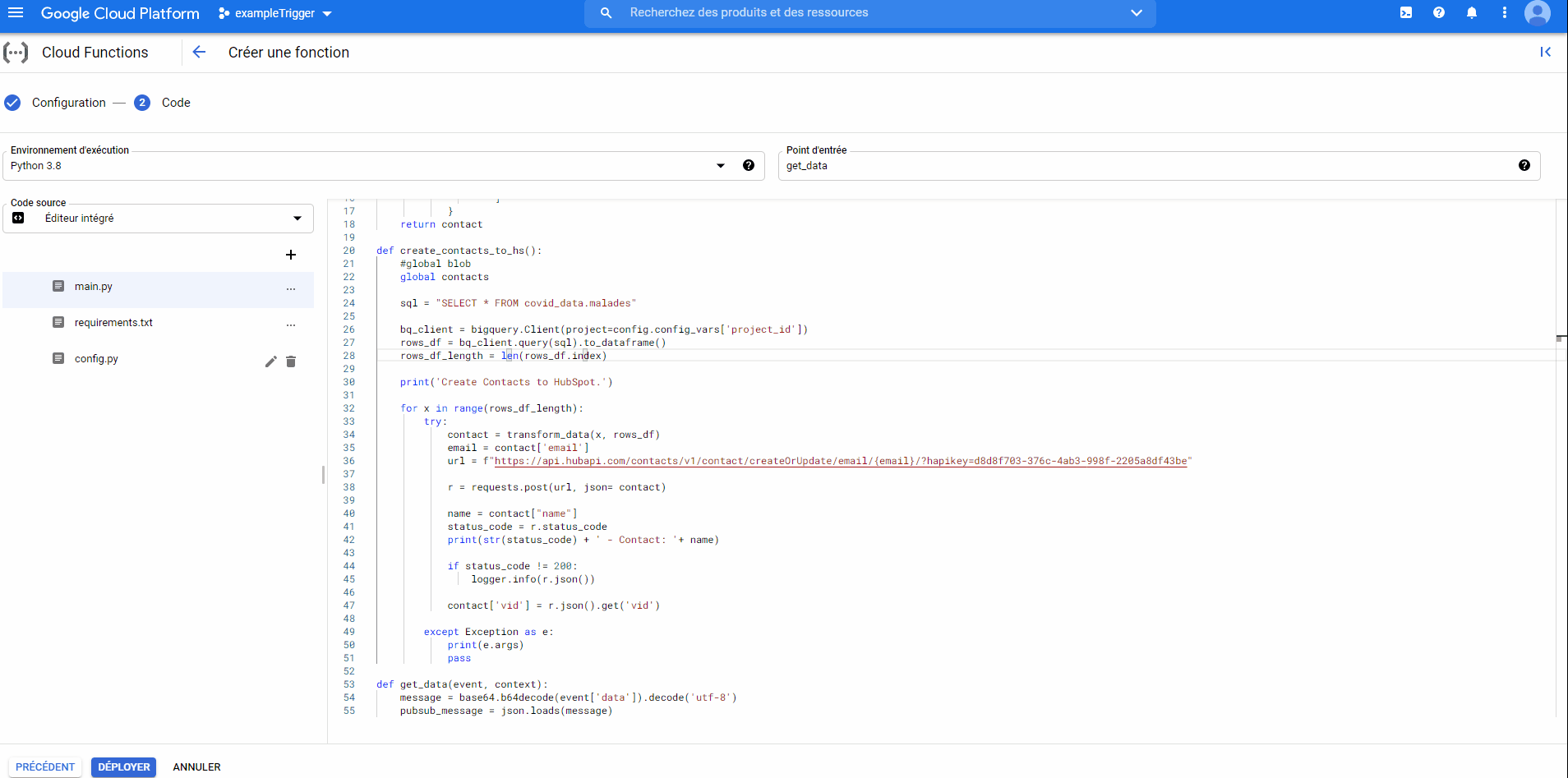
Task: Click the 'logger.info(r.json())' line
Action: point(533,579)
